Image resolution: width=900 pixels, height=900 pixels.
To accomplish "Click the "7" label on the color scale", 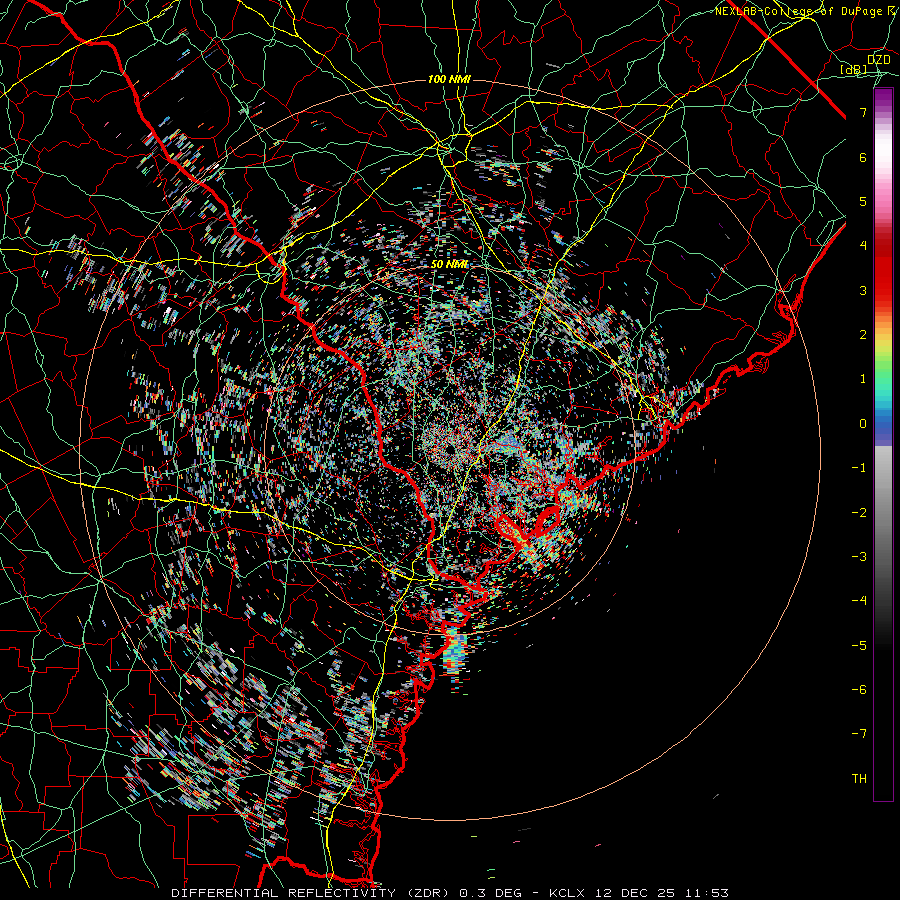I will coord(863,112).
